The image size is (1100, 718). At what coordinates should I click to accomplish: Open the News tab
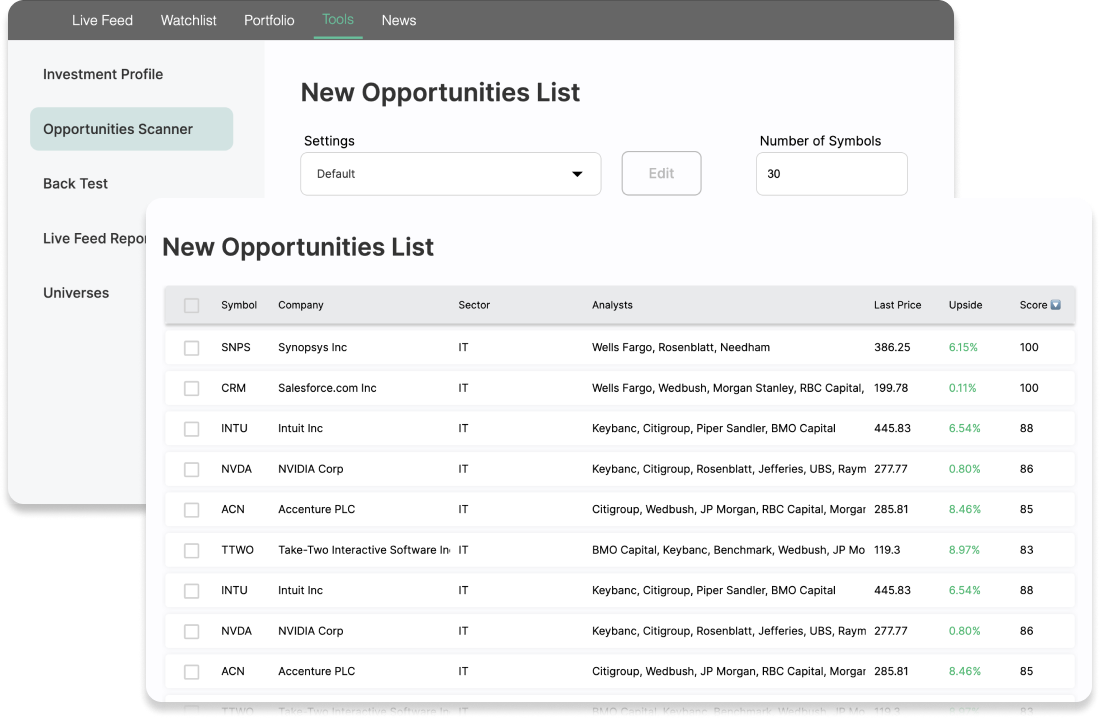pyautogui.click(x=398, y=20)
